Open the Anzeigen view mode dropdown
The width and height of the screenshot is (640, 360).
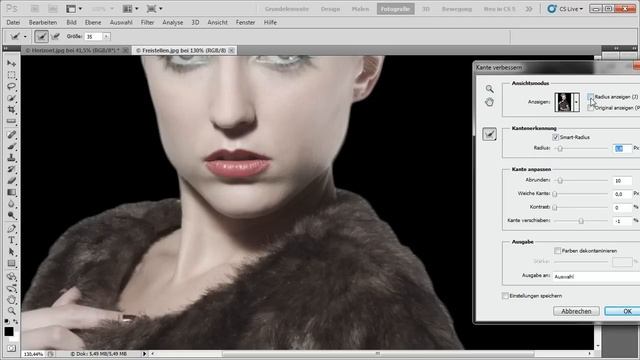(576, 102)
